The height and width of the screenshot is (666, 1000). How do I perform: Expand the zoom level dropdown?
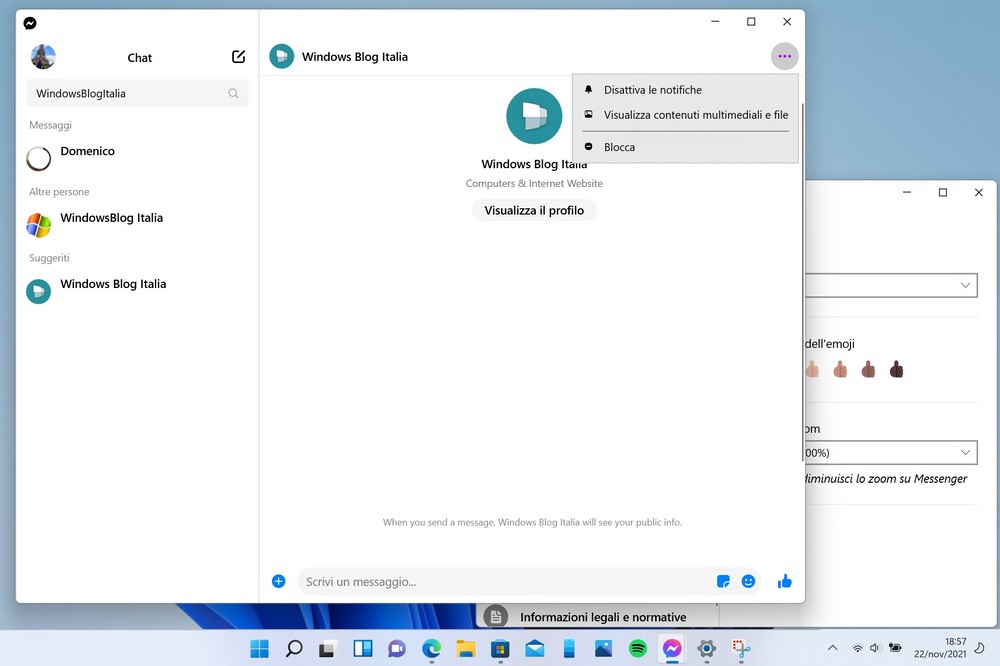(965, 453)
